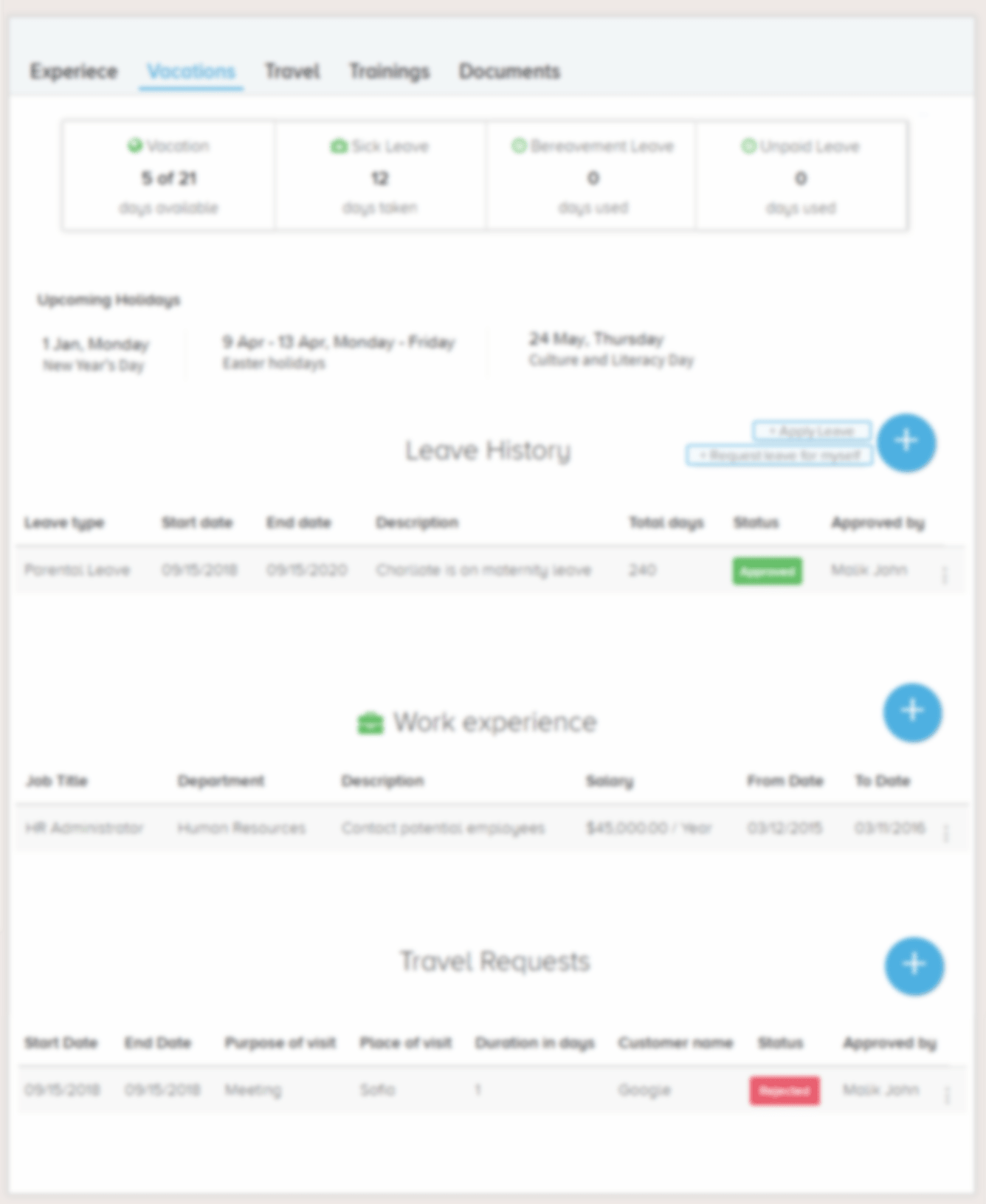Open the Travel tab
The width and height of the screenshot is (986, 1204).
coord(292,72)
